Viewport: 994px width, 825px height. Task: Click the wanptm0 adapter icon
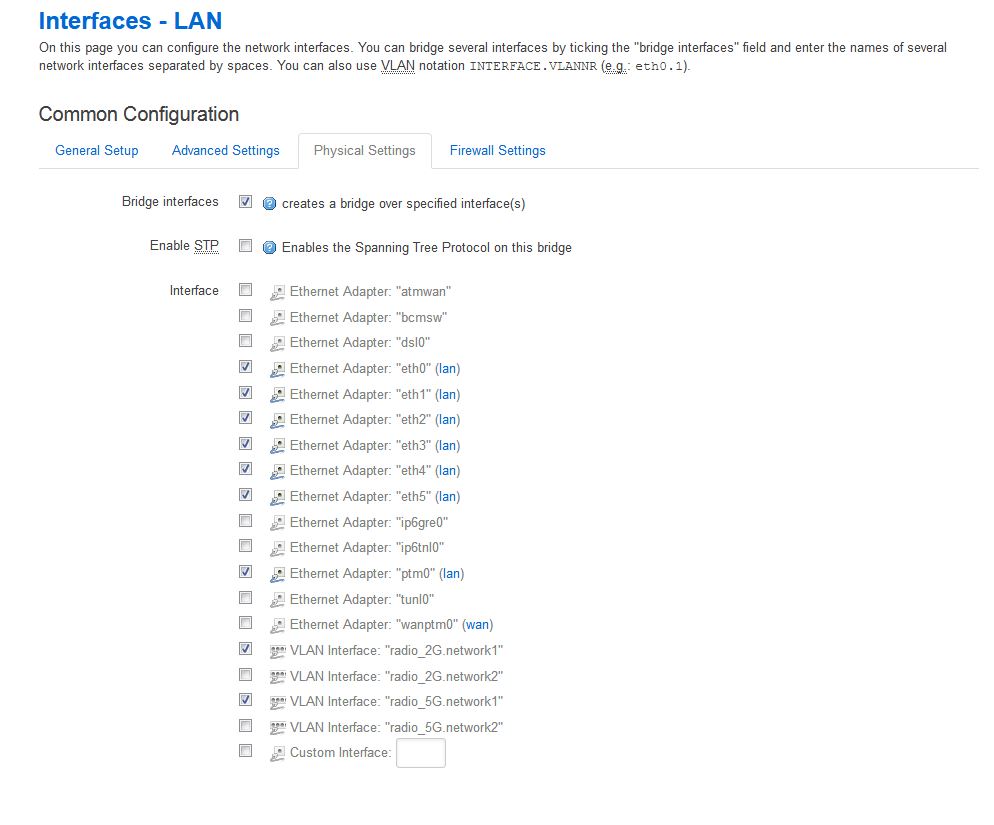tap(277, 625)
